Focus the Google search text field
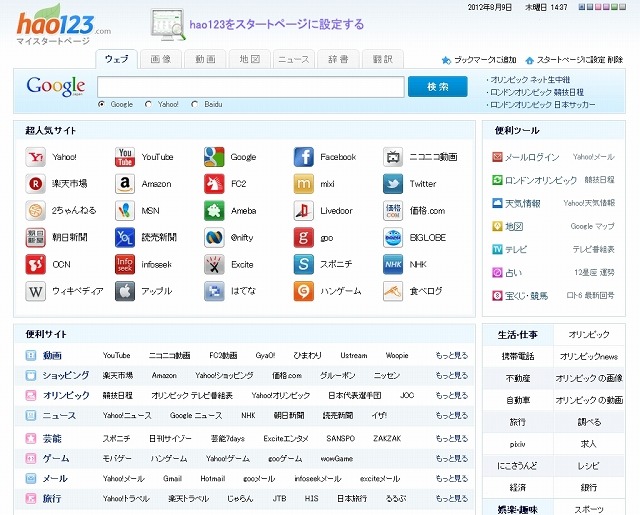 (x=251, y=87)
